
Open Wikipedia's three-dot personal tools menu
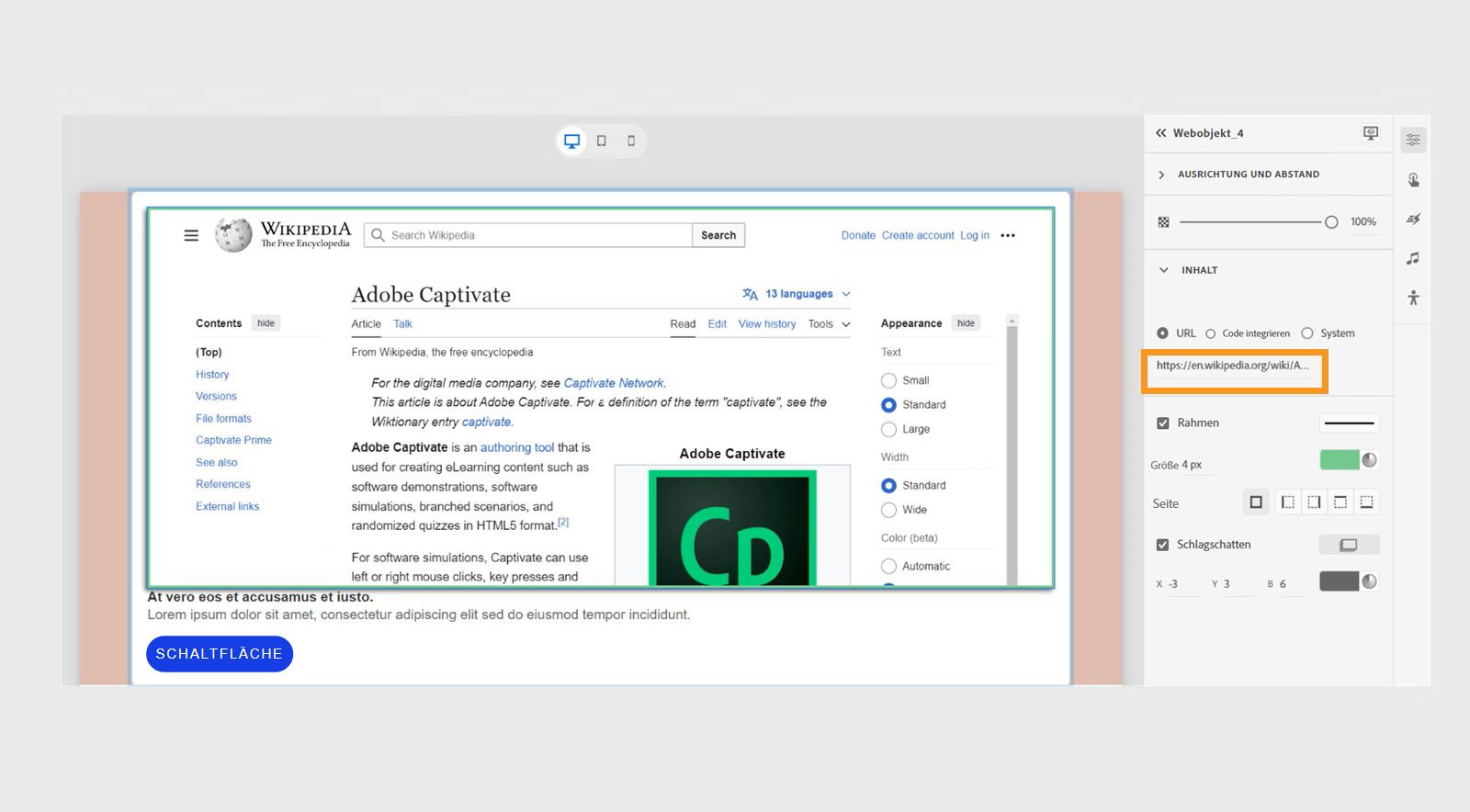coord(1008,236)
